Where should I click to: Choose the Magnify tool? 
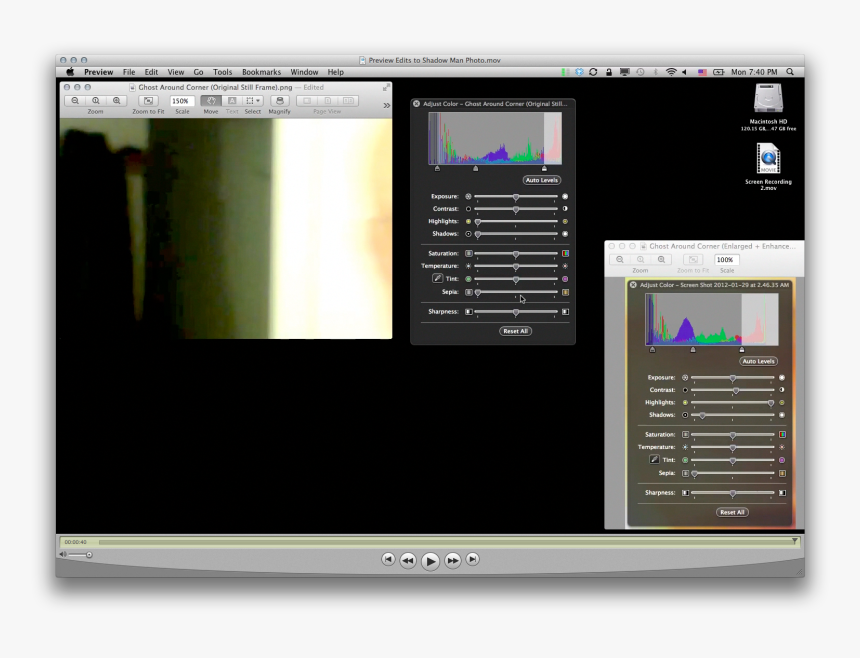280,100
